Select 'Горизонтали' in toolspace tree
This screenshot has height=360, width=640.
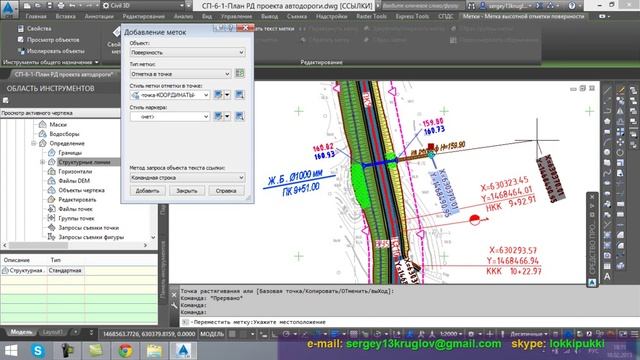[x=75, y=171]
